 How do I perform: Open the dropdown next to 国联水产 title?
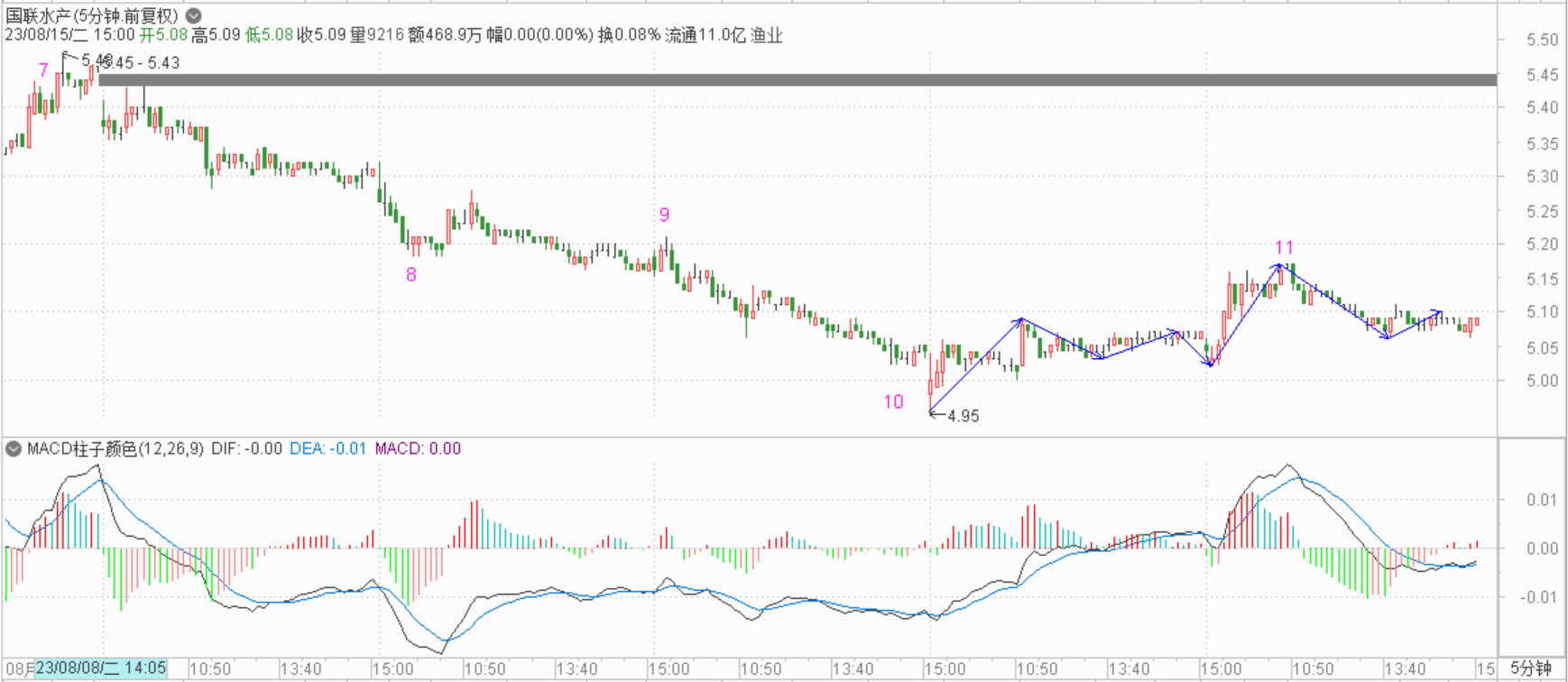pos(194,16)
